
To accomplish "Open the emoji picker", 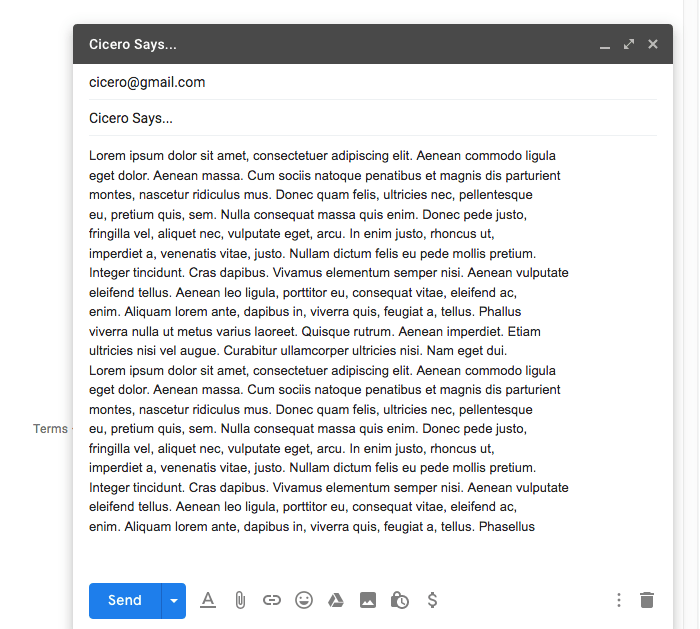I will click(x=304, y=600).
